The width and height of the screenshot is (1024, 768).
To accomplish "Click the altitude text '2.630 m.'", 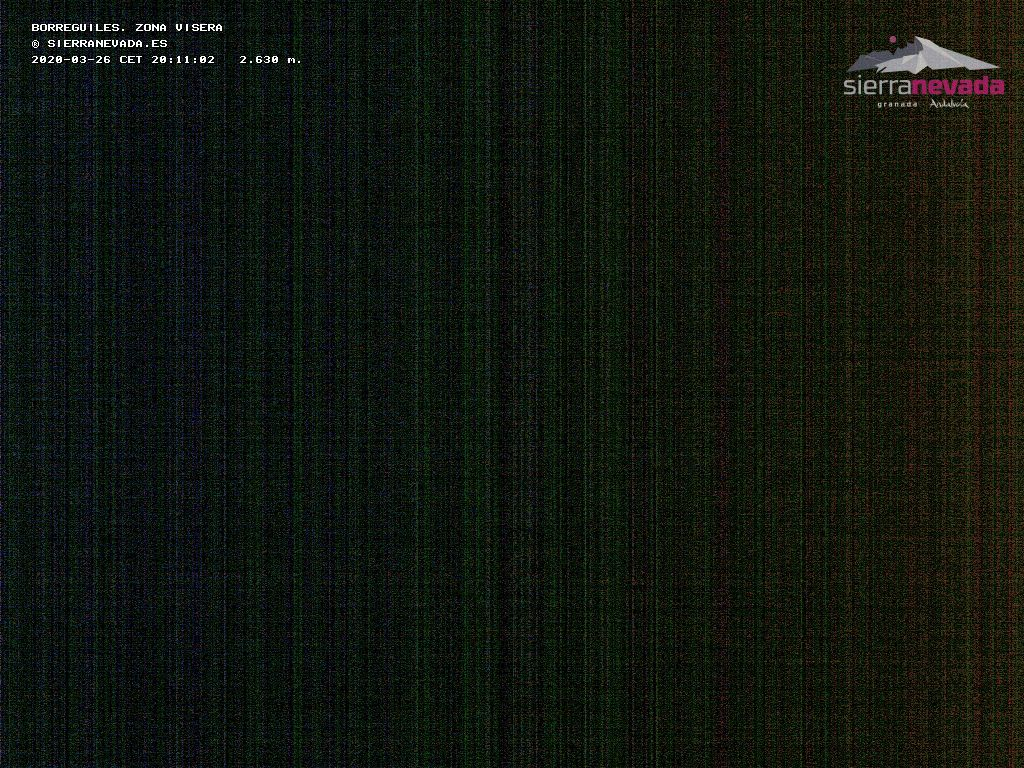I will pyautogui.click(x=270, y=59).
